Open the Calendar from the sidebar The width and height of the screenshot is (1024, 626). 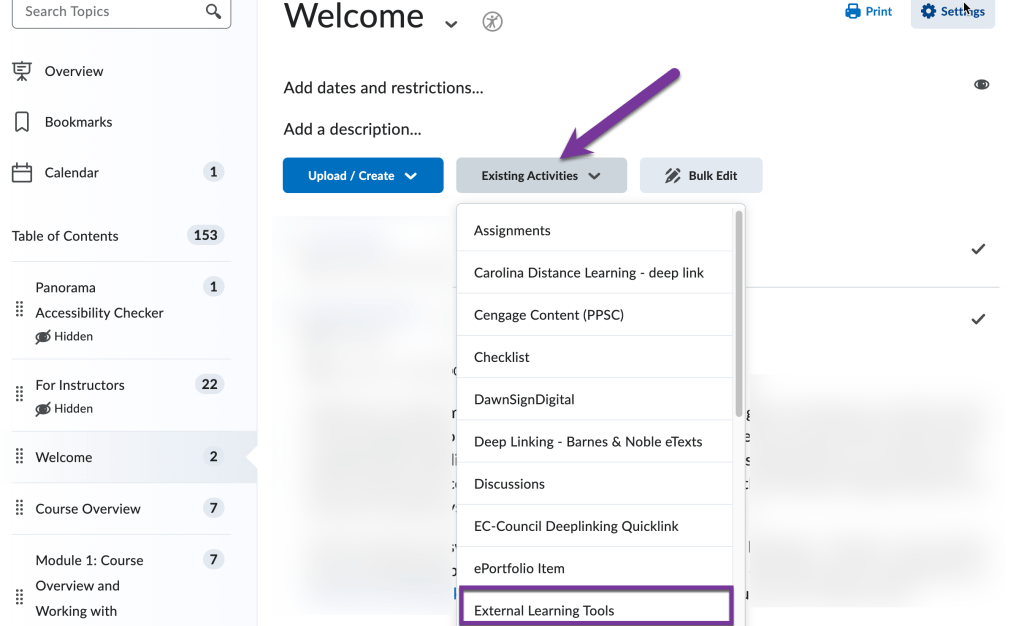(x=21, y=171)
